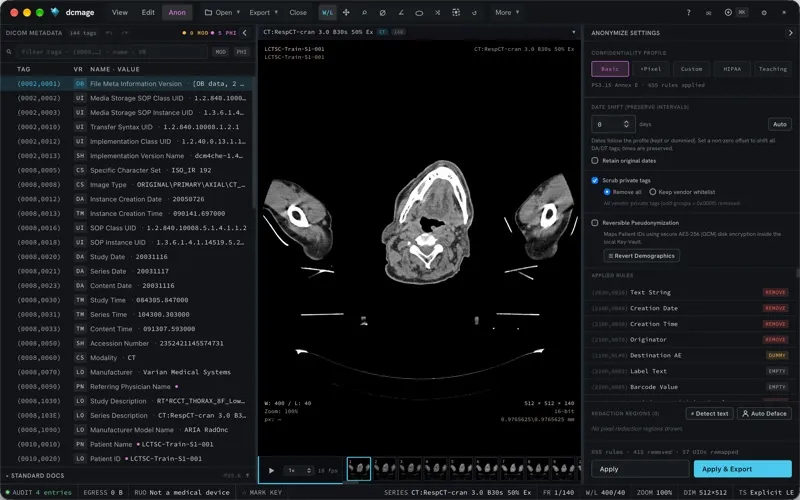Click the Auto date shift button
The image size is (800, 500).
coord(780,124)
